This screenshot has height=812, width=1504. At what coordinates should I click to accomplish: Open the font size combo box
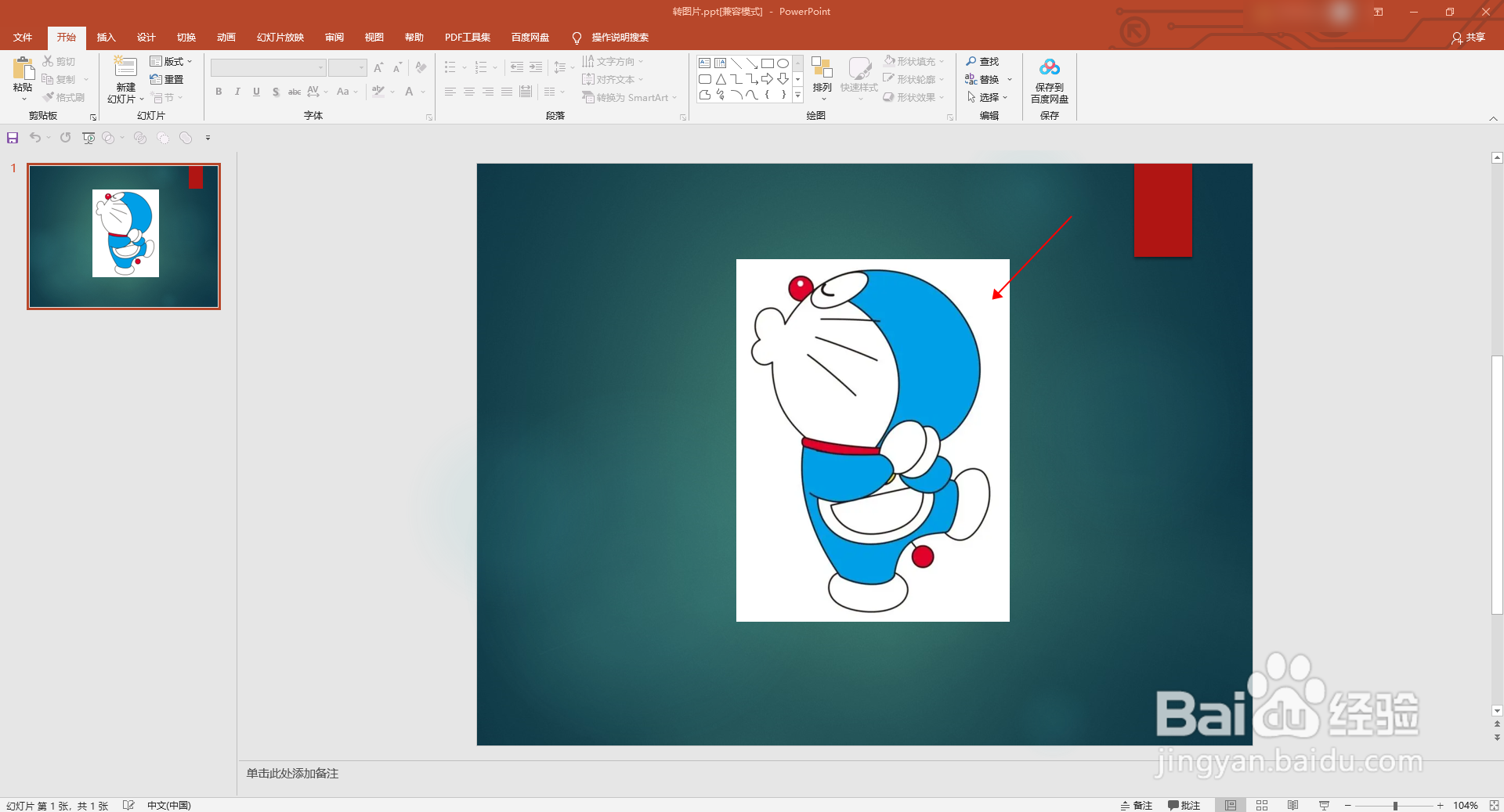point(348,68)
